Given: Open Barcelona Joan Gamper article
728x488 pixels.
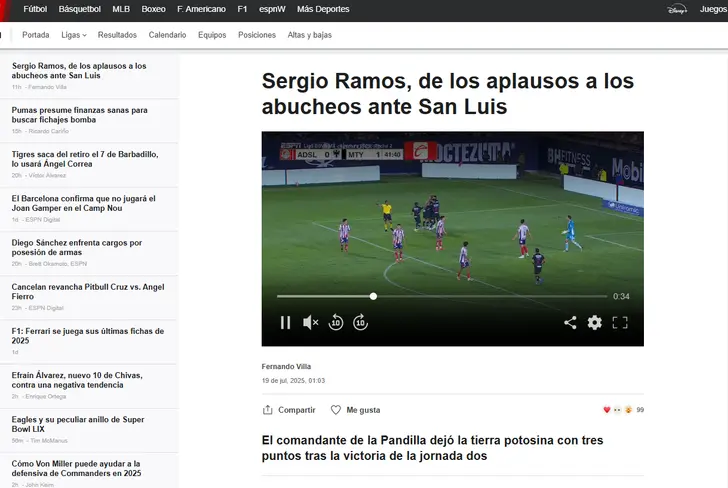Looking at the screenshot, I should [84, 203].
